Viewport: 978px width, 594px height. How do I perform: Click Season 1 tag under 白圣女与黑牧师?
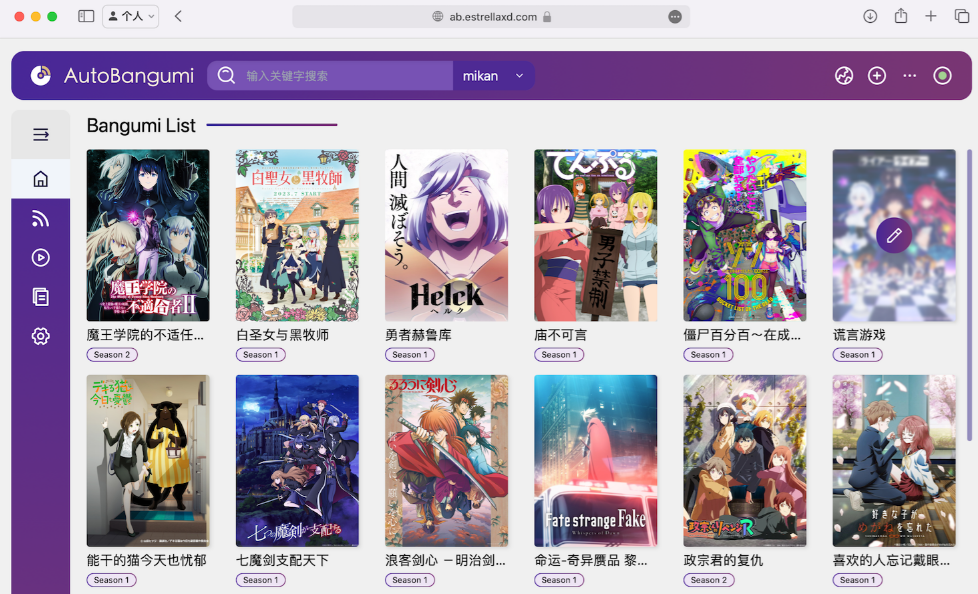click(x=261, y=354)
